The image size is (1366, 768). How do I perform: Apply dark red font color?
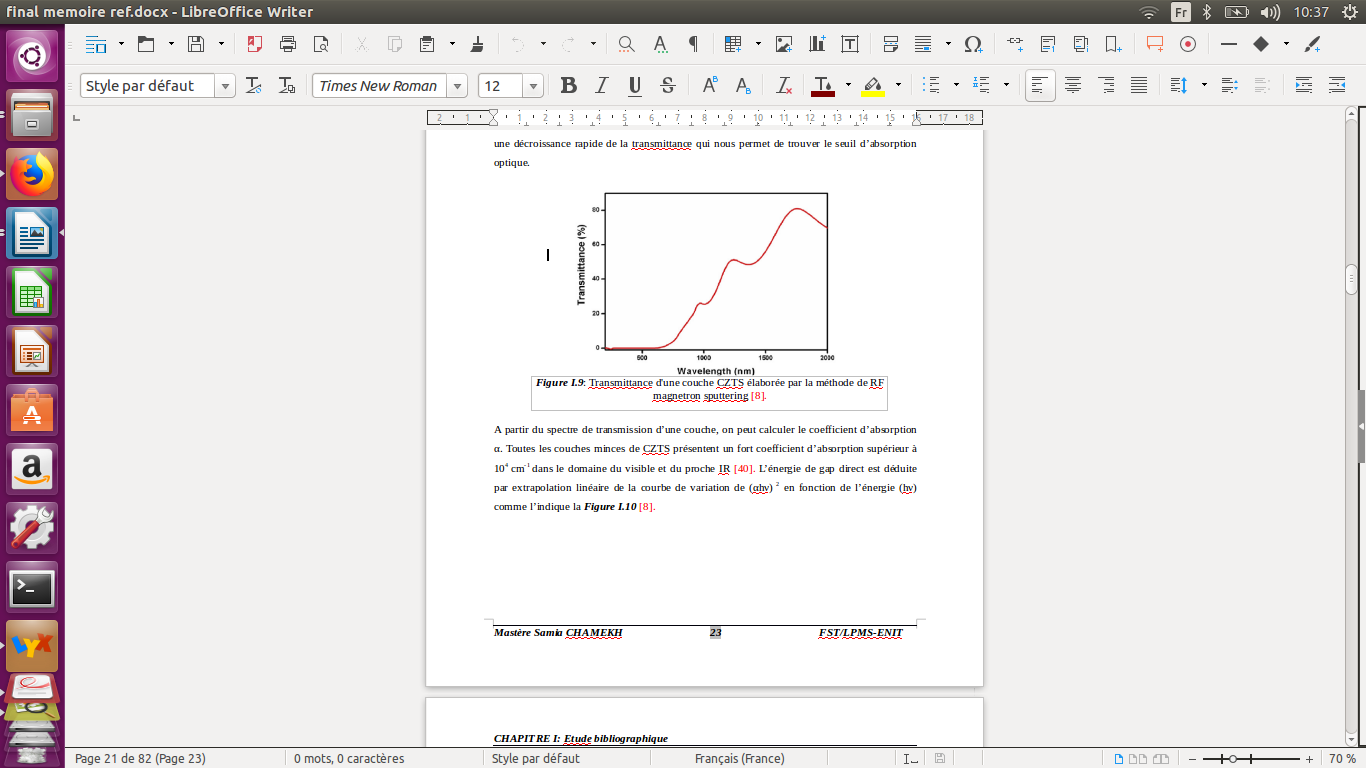click(x=823, y=85)
